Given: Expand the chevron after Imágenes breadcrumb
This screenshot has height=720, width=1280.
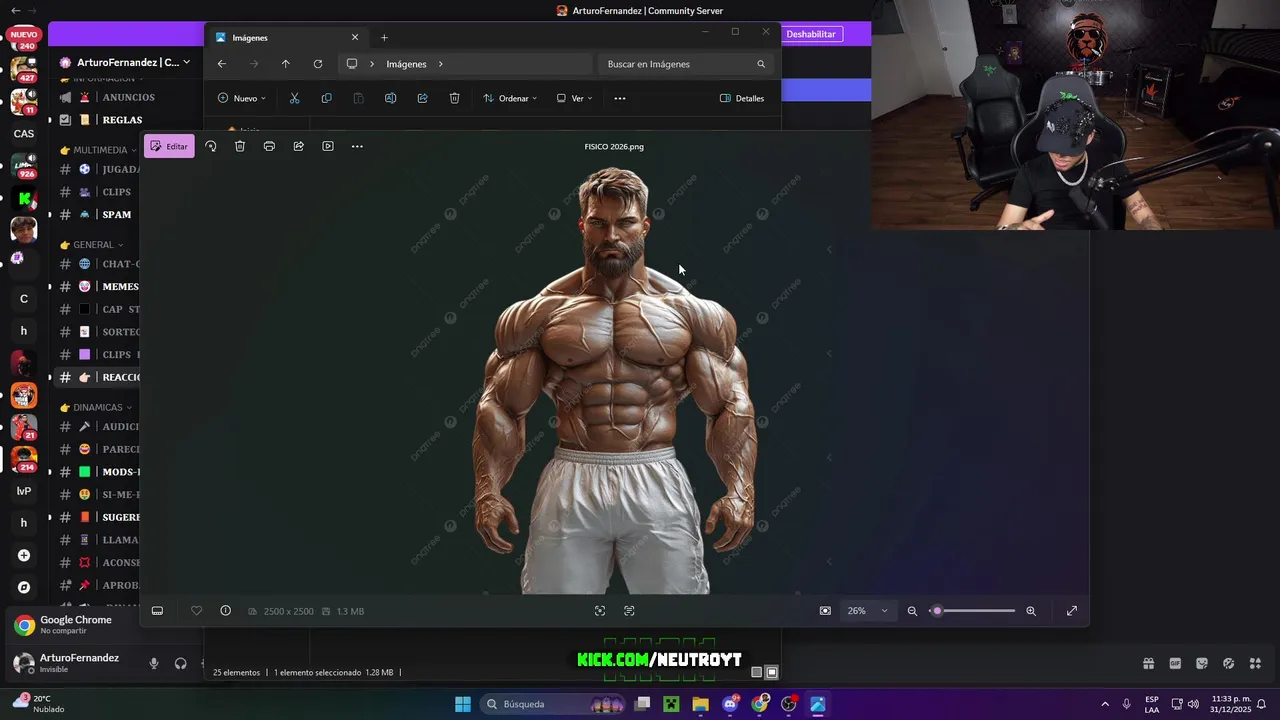Looking at the screenshot, I should pos(440,64).
